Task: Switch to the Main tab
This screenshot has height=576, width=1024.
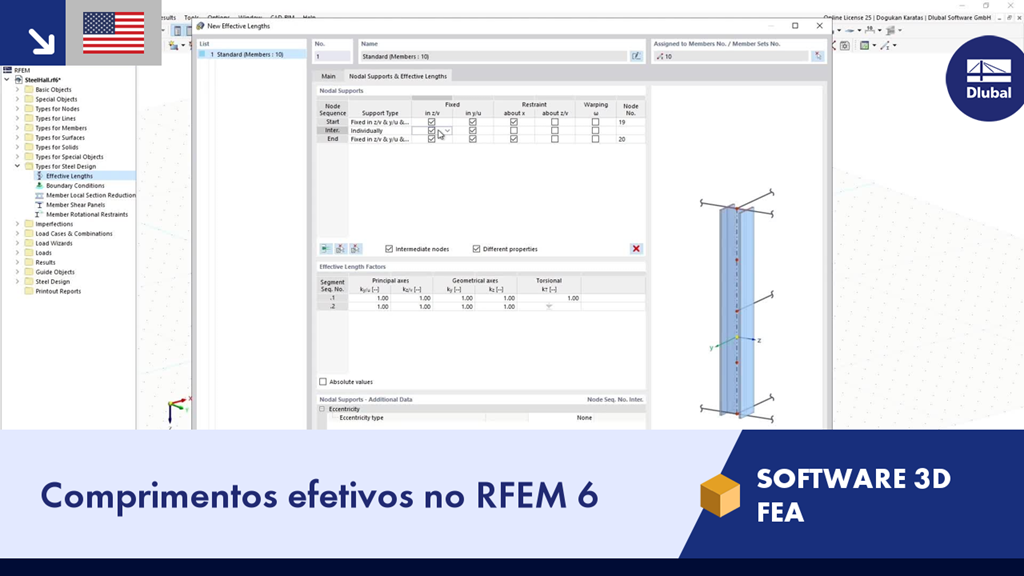Action: point(328,76)
